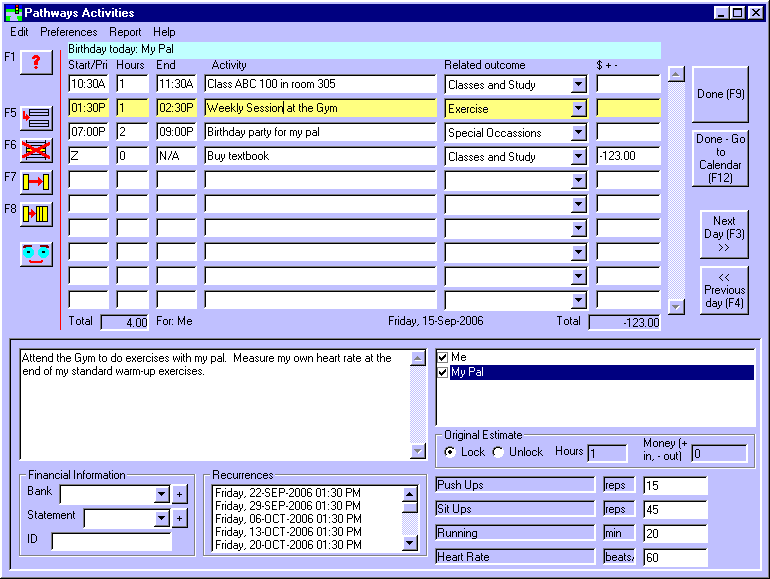Open the Special Occassions outcome dropdown
This screenshot has width=770, height=579.
(578, 133)
